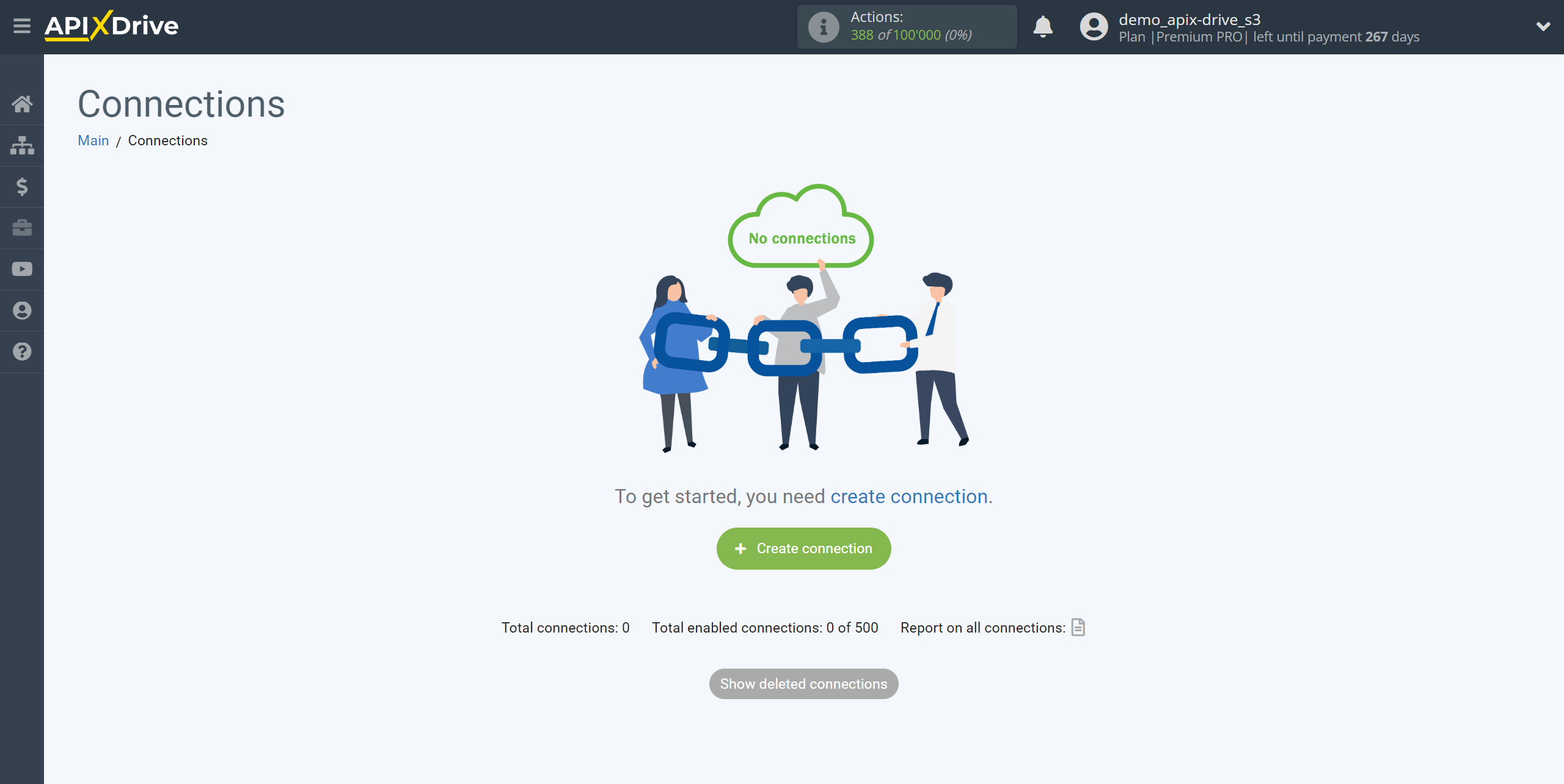
Task: Click the Help/question mark icon in sidebar
Action: tap(22, 351)
